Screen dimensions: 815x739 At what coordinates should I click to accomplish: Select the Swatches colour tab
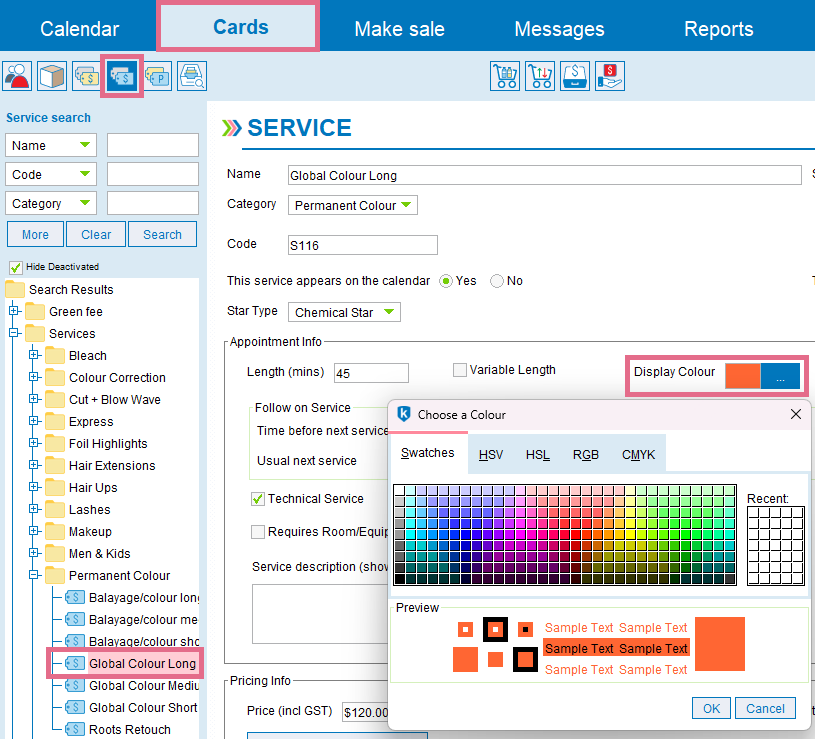(428, 453)
